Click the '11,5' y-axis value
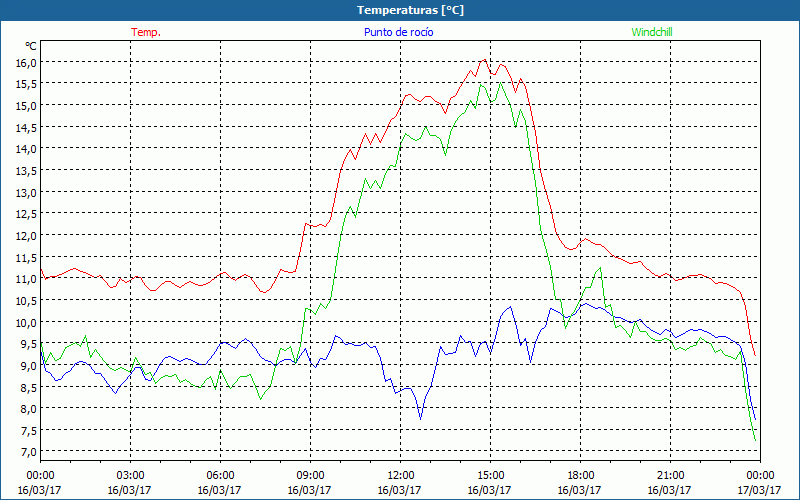This screenshot has height=500, width=800. (26, 258)
